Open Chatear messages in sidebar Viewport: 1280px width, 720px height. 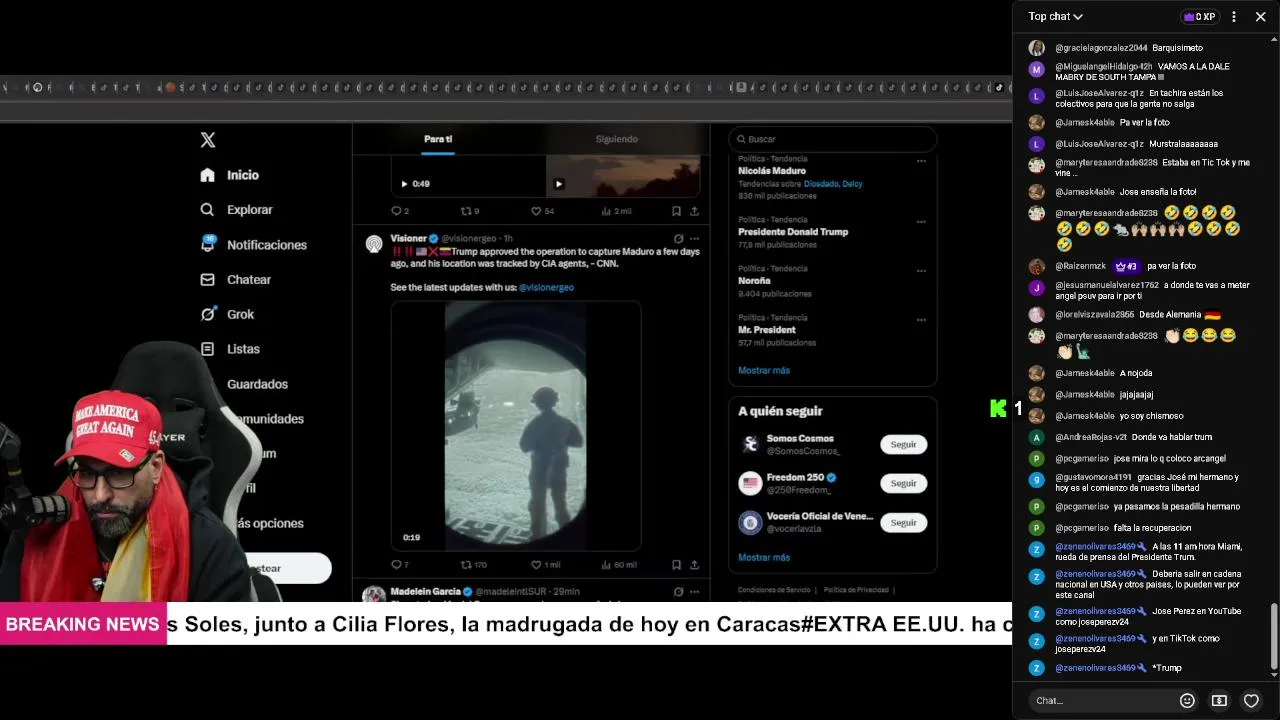pyautogui.click(x=236, y=280)
